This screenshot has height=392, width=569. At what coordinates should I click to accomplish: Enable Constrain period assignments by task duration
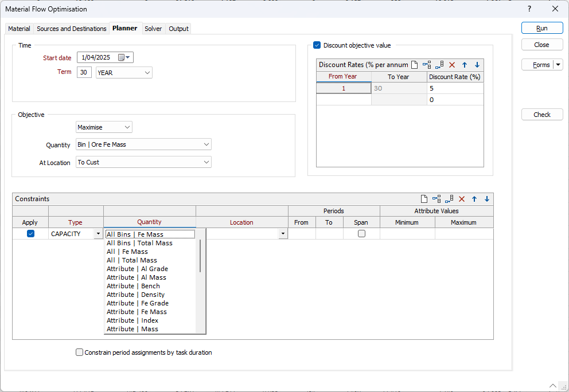pos(79,352)
